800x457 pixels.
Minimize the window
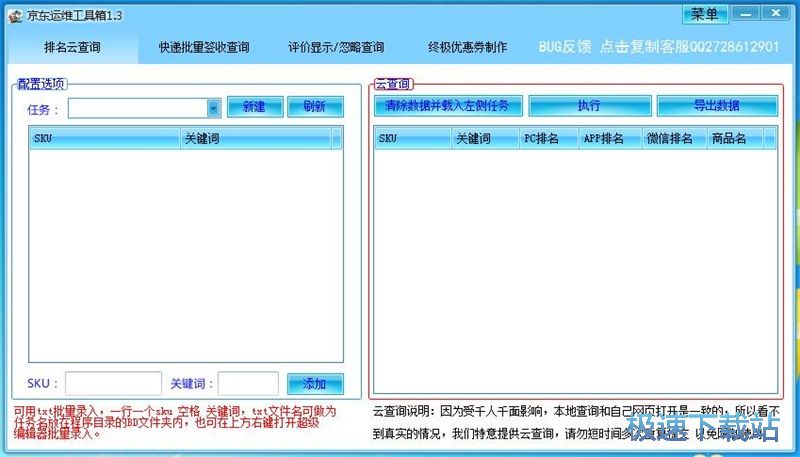[745, 13]
